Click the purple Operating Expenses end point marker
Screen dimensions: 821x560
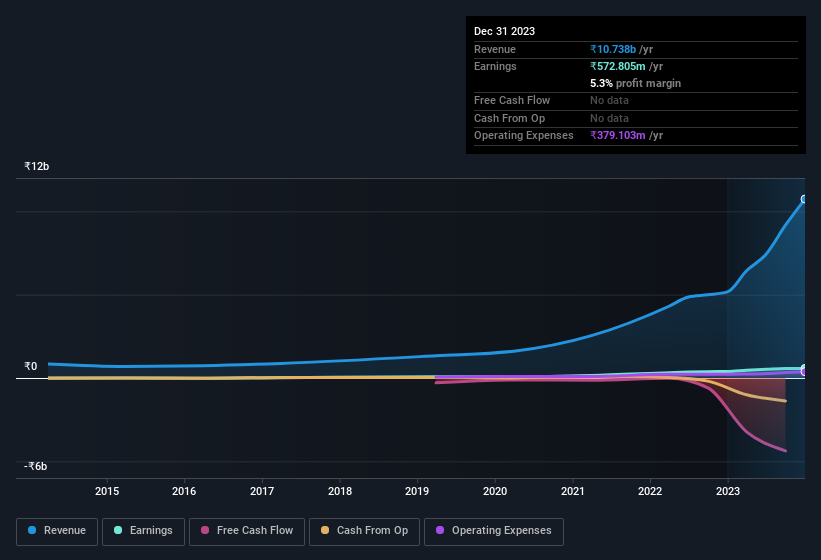[x=804, y=371]
